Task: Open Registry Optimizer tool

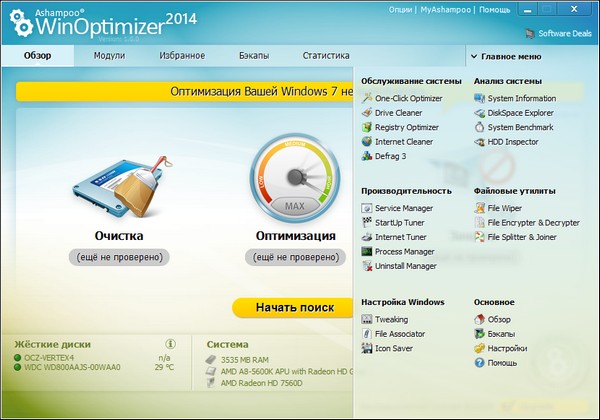Action: [406, 128]
